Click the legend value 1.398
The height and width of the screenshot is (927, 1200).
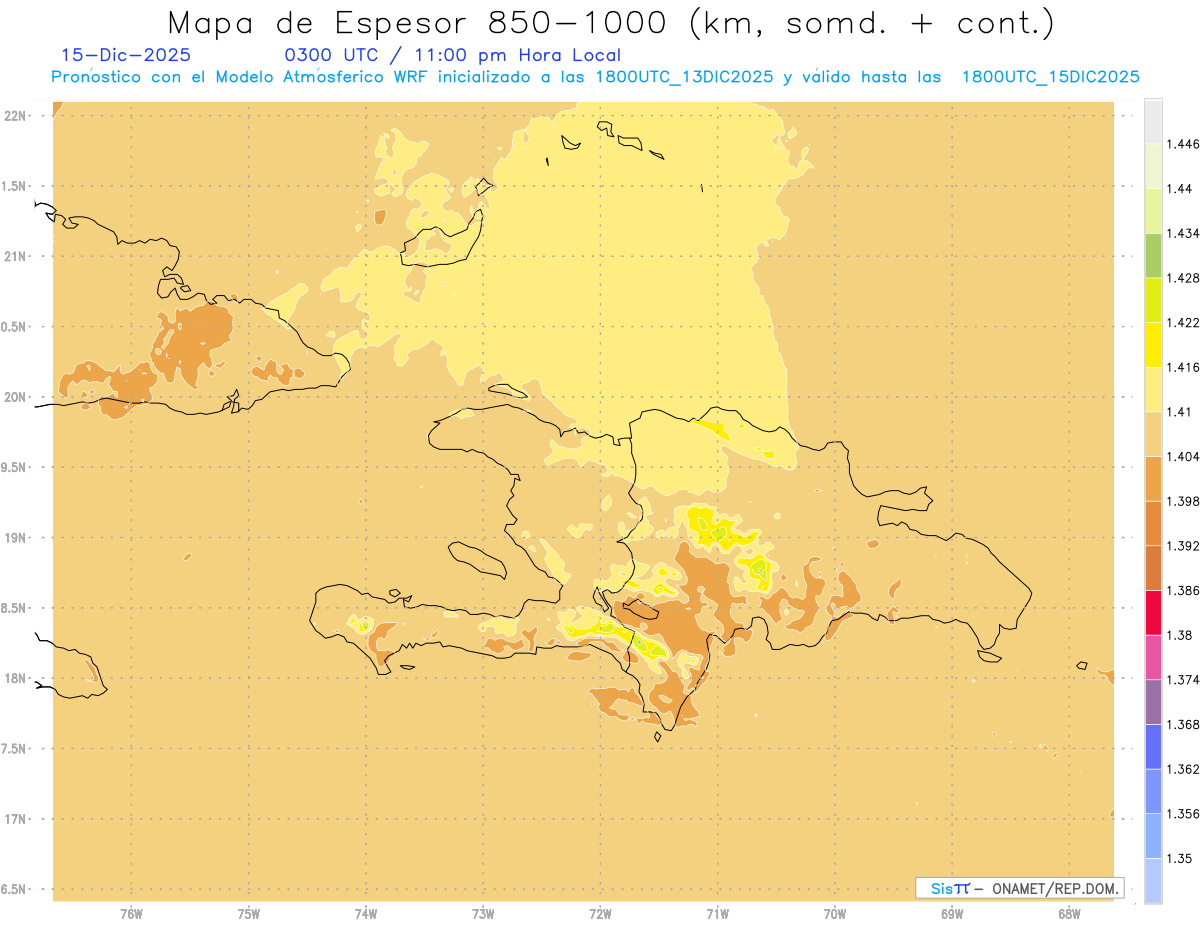1182,501
